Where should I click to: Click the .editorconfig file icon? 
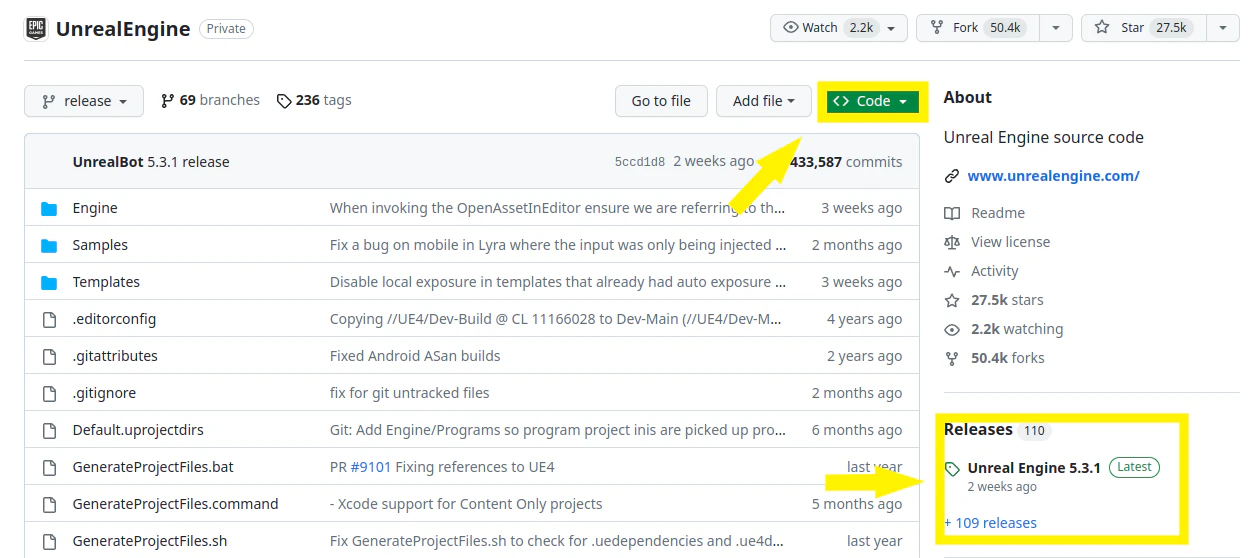tap(49, 319)
